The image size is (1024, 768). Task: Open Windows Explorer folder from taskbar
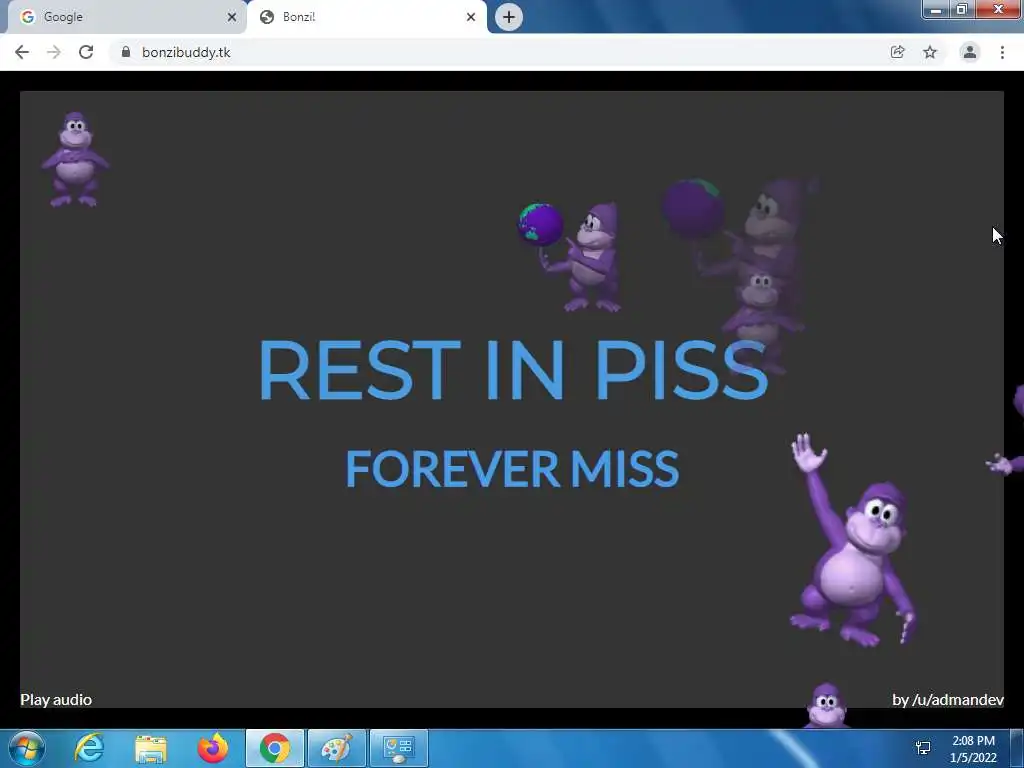[151, 748]
